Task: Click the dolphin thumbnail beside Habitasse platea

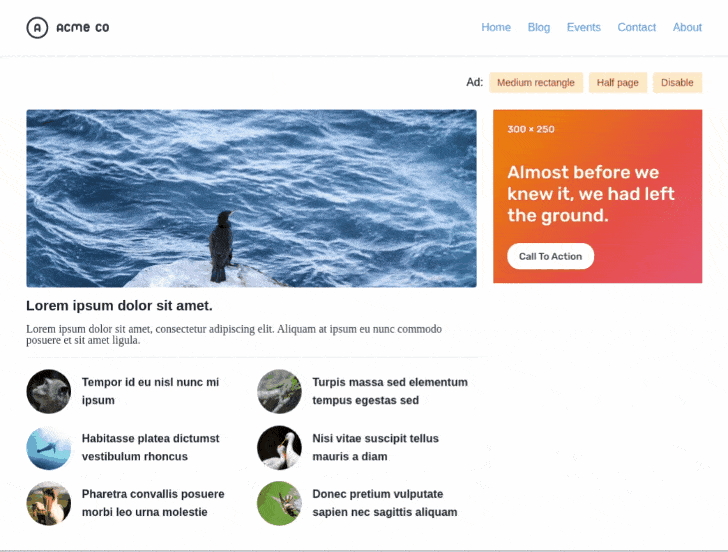Action: pyautogui.click(x=49, y=448)
